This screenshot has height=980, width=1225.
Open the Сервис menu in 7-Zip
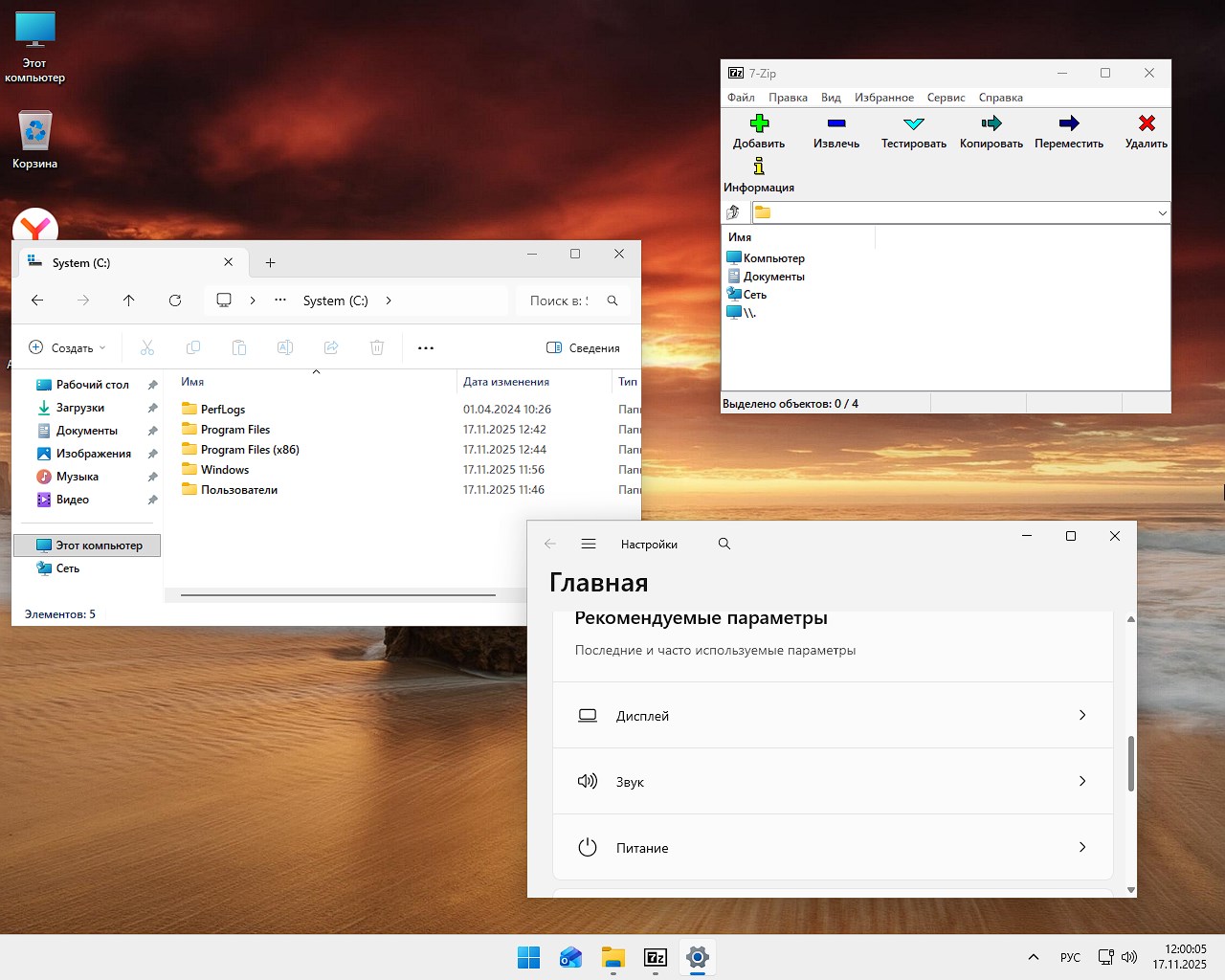[x=945, y=98]
